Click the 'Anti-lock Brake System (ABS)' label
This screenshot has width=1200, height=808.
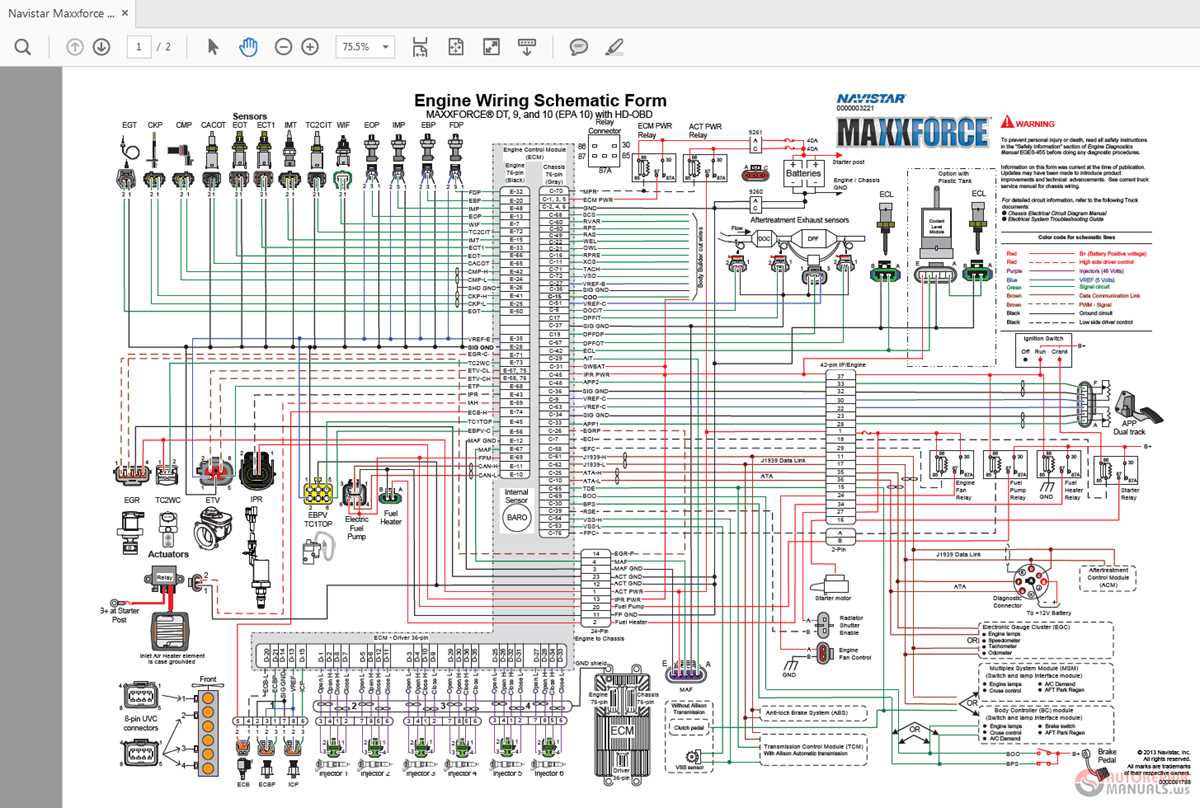[x=808, y=714]
